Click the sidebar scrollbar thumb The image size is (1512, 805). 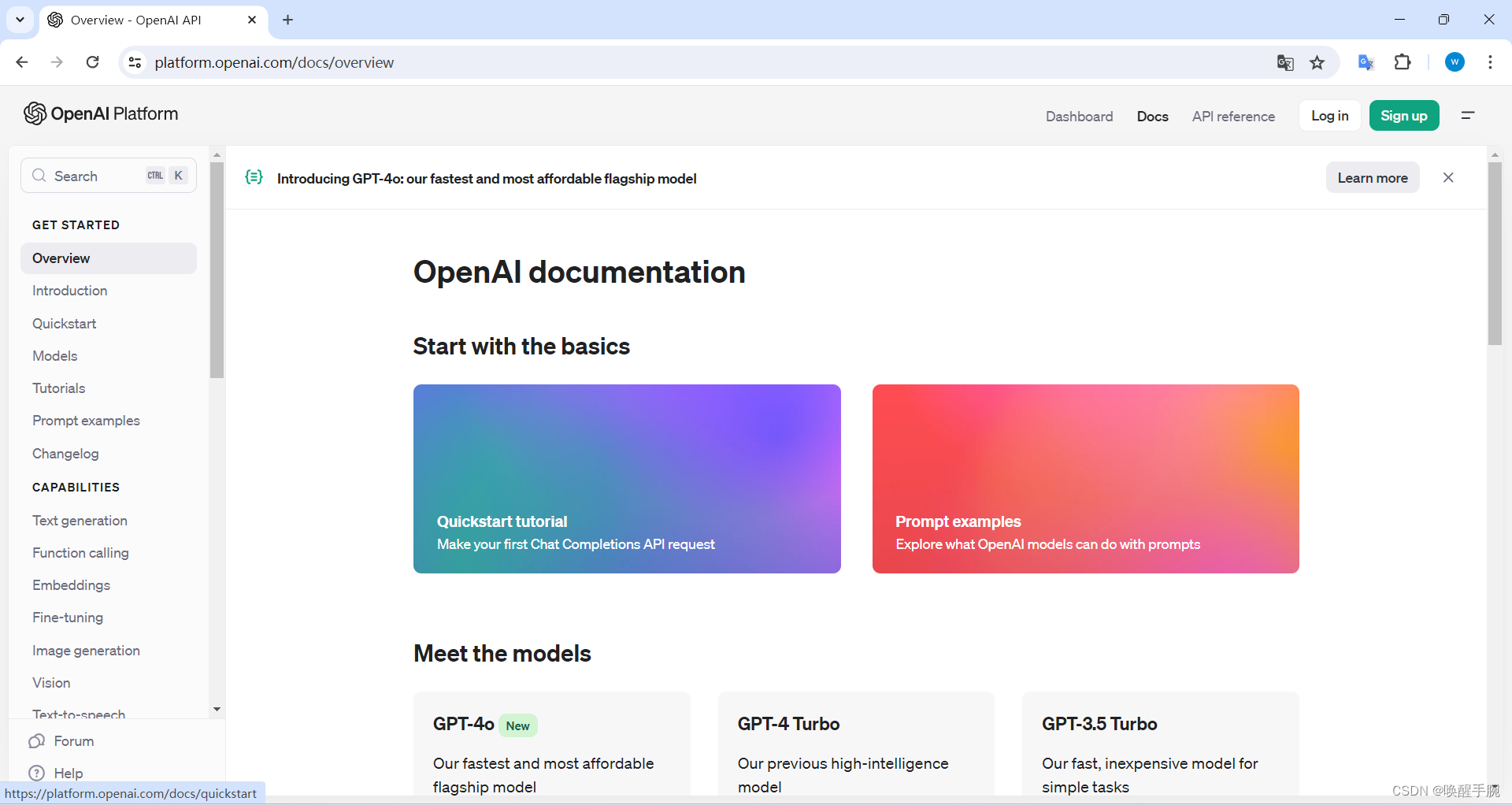pos(217,270)
